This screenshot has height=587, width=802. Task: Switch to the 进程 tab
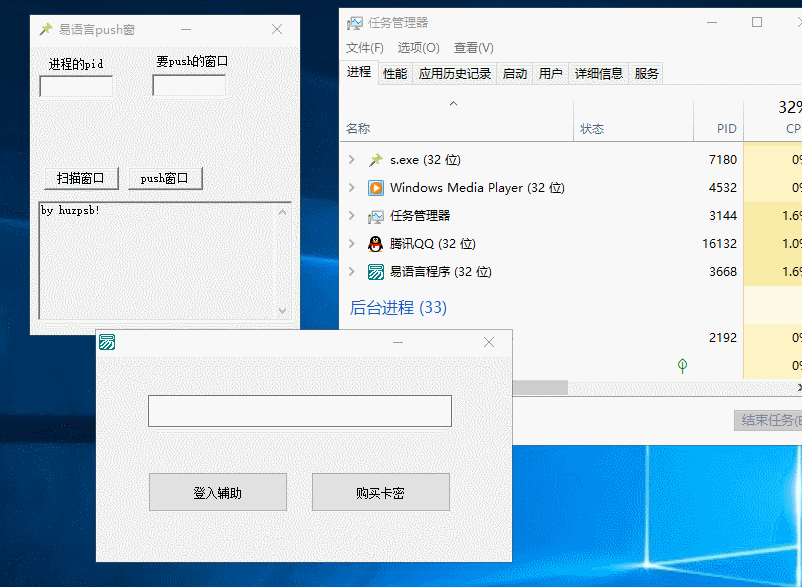point(359,72)
